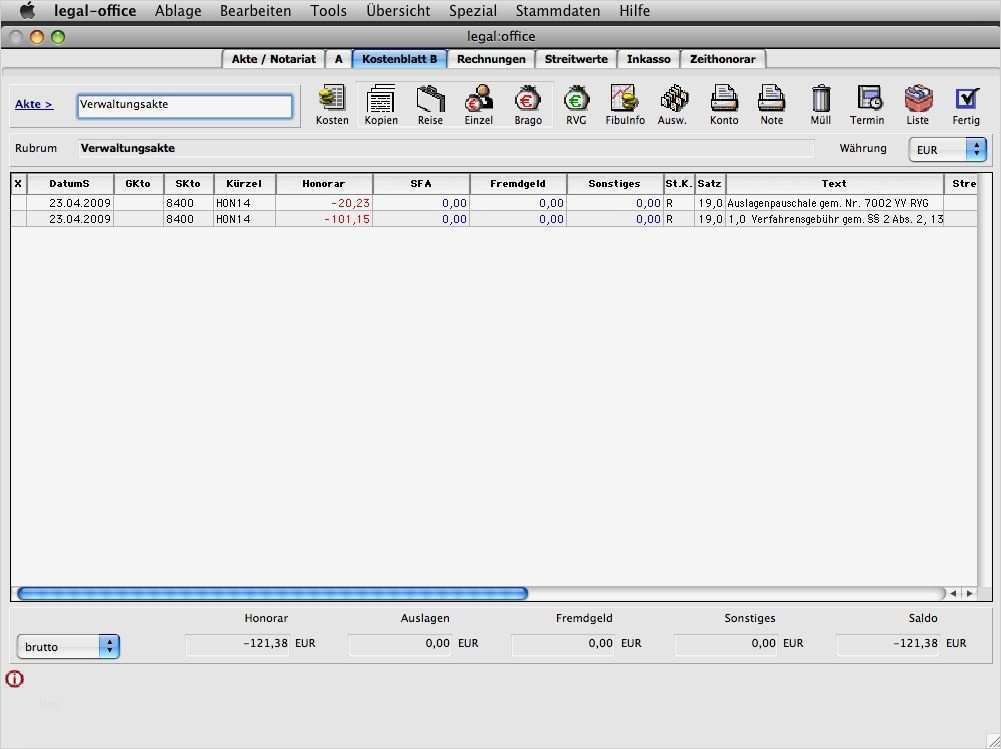The height and width of the screenshot is (749, 1001).
Task: Switch to the Zeithonorar tab
Action: [x=723, y=59]
